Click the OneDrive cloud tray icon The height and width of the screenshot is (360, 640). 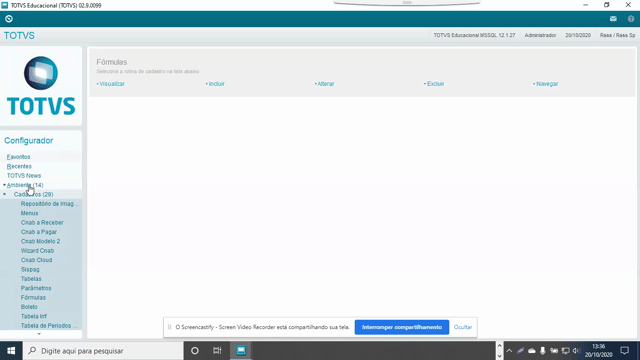click(531, 351)
